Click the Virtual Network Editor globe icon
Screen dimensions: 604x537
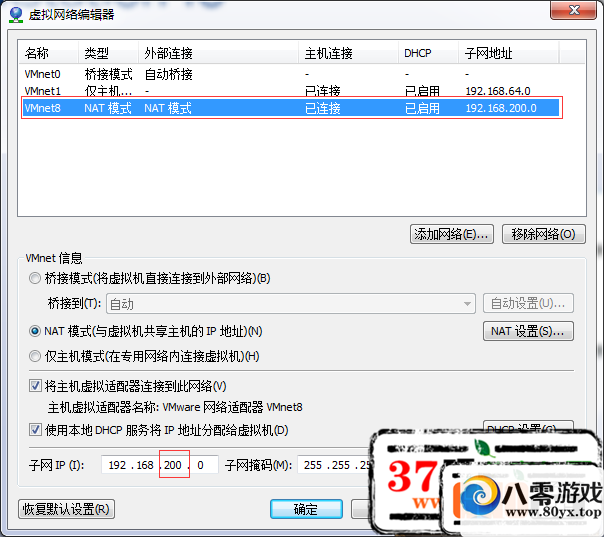(16, 15)
